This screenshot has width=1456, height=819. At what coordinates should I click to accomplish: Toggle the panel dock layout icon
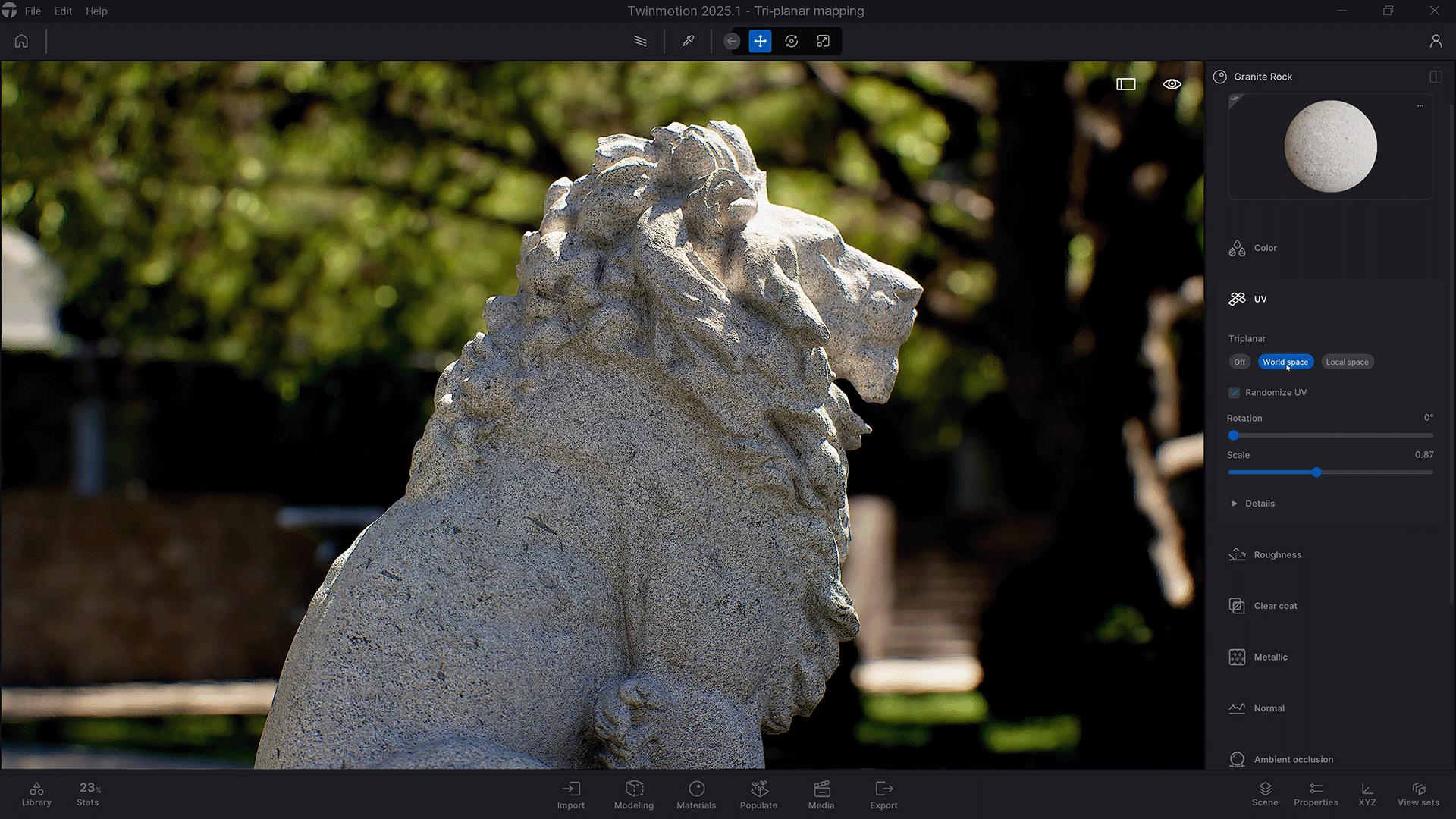pos(1436,77)
